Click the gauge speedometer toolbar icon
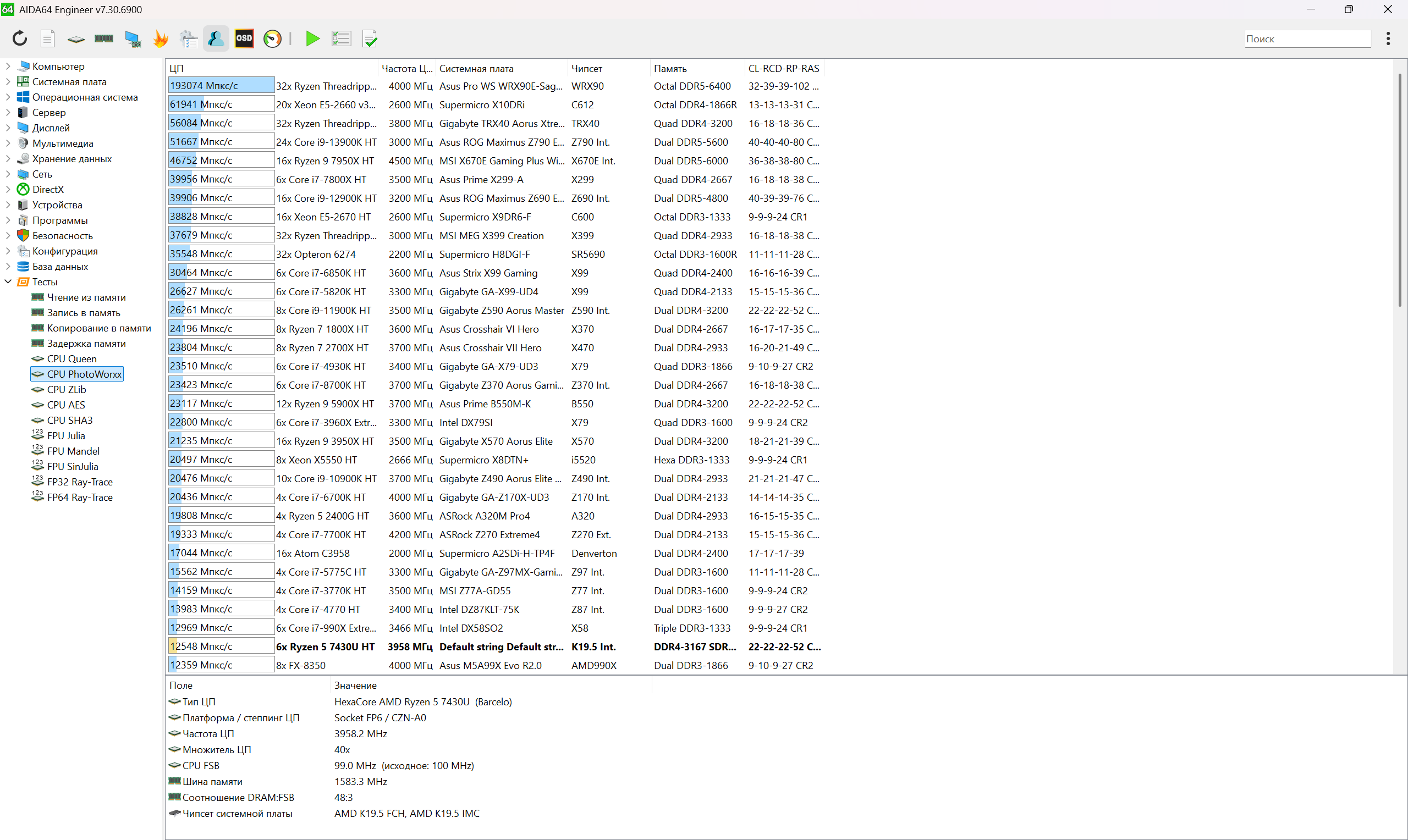The height and width of the screenshot is (840, 1408). tap(272, 38)
